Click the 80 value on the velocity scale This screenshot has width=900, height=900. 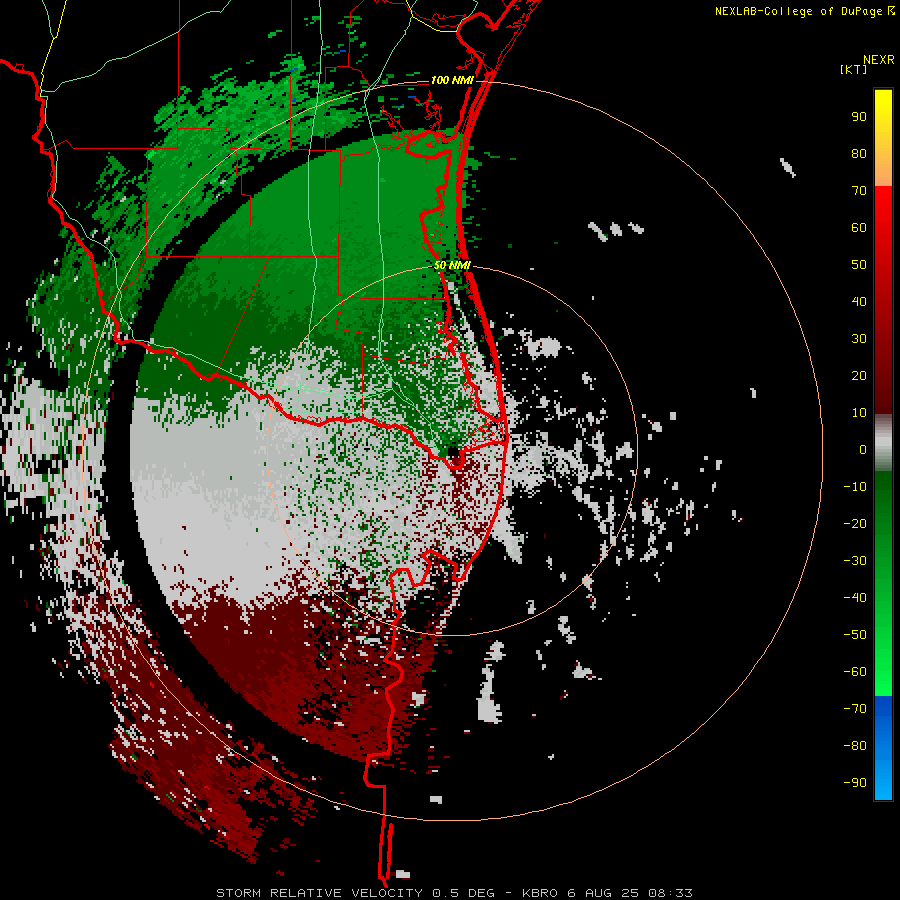click(x=859, y=153)
